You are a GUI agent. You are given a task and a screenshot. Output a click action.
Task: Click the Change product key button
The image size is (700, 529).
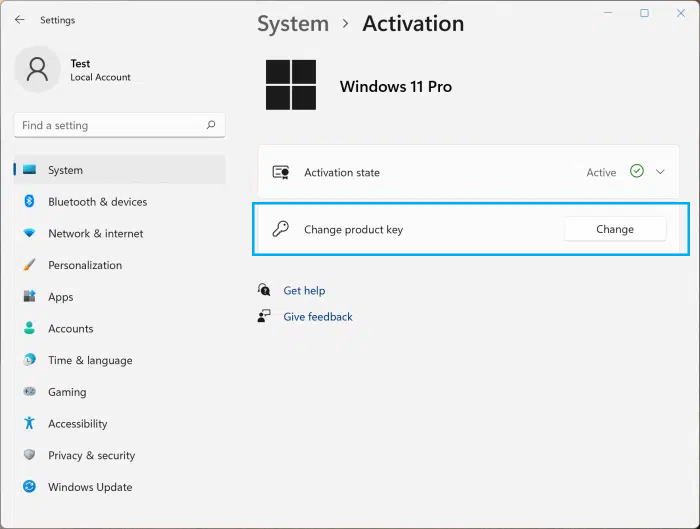pos(615,229)
